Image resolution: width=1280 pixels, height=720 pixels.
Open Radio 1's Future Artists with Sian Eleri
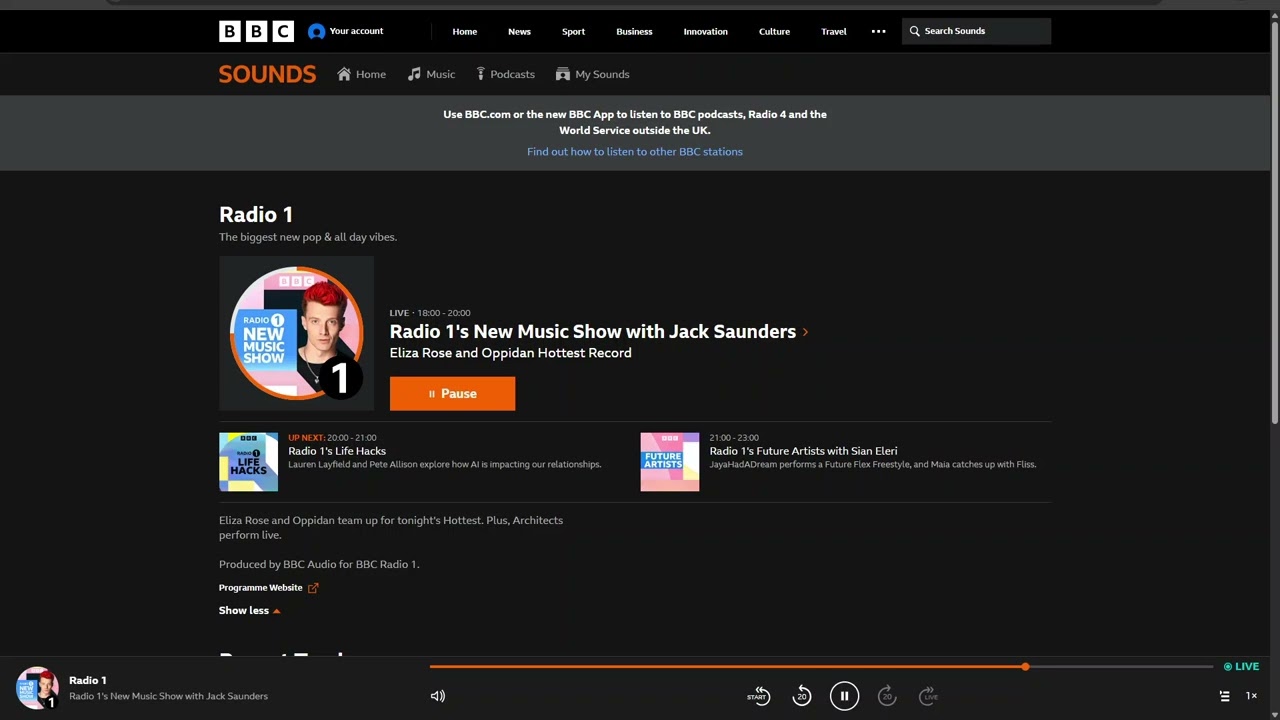tap(803, 451)
